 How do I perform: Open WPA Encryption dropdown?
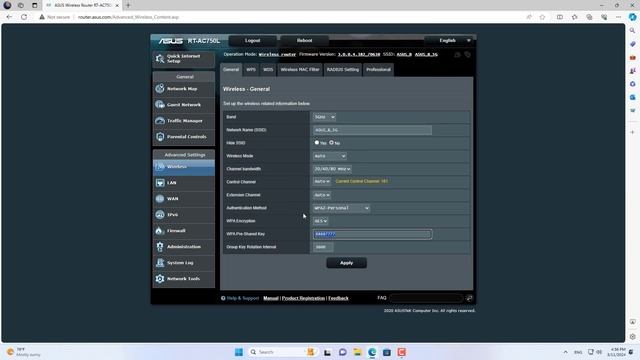(320, 221)
